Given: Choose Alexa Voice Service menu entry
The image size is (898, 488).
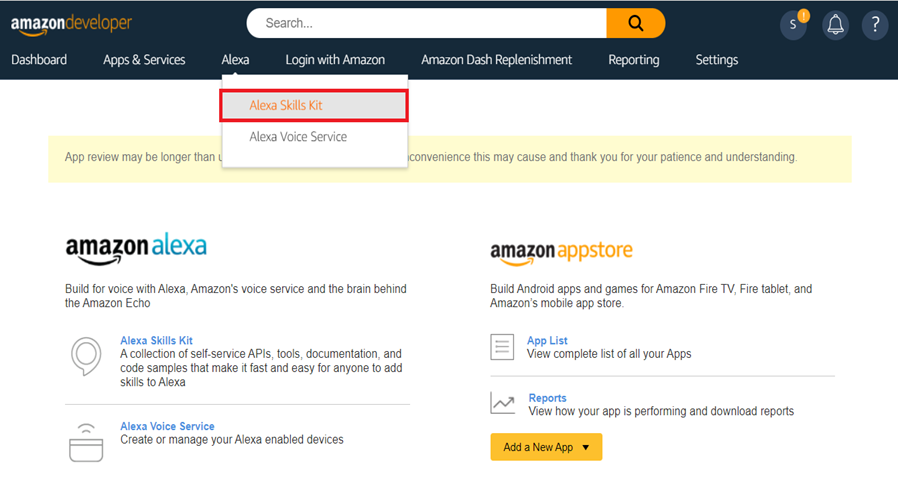Looking at the screenshot, I should (298, 137).
